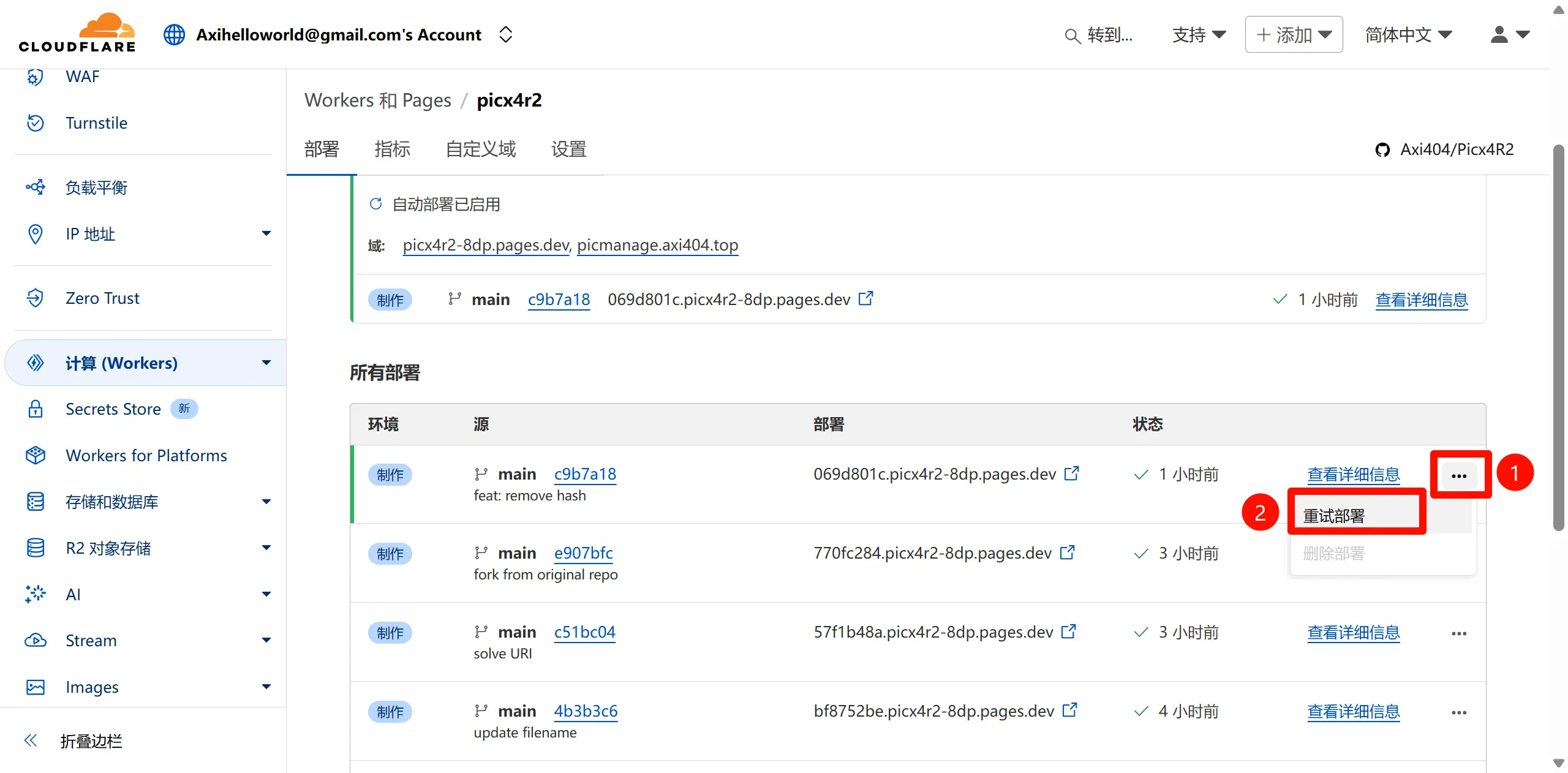Open external link for bf8752be deployment
This screenshot has height=773, width=1568.
point(1070,711)
